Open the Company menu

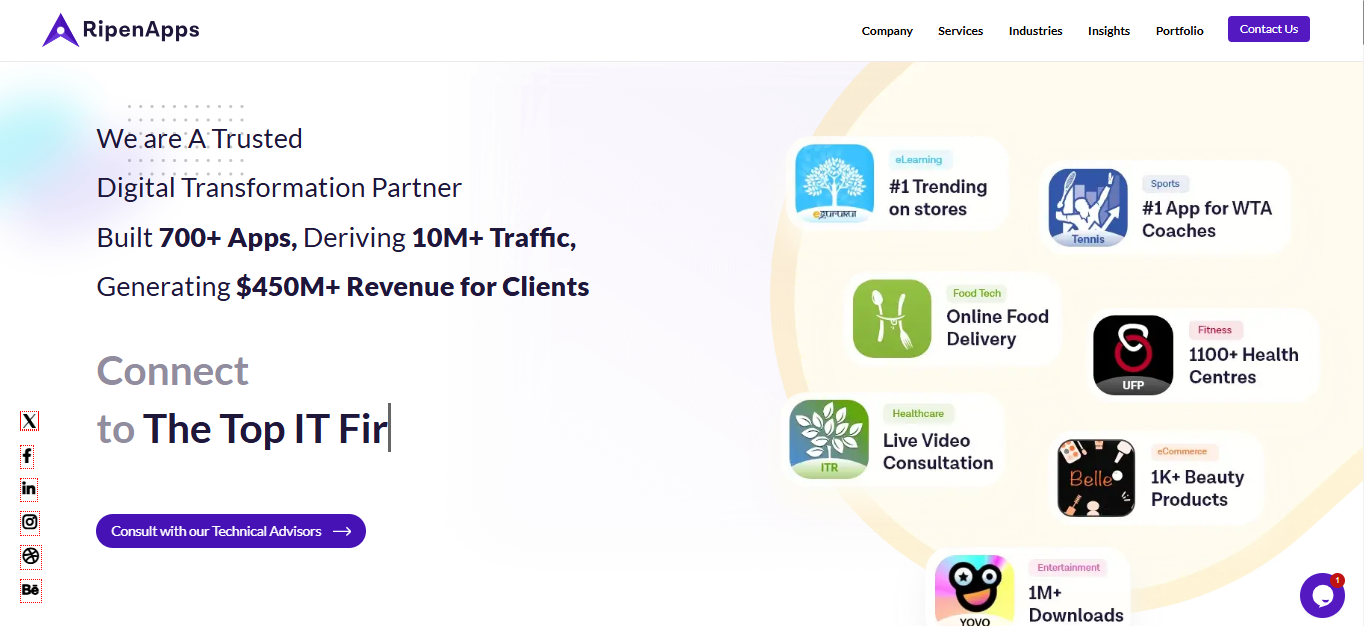[x=887, y=31]
